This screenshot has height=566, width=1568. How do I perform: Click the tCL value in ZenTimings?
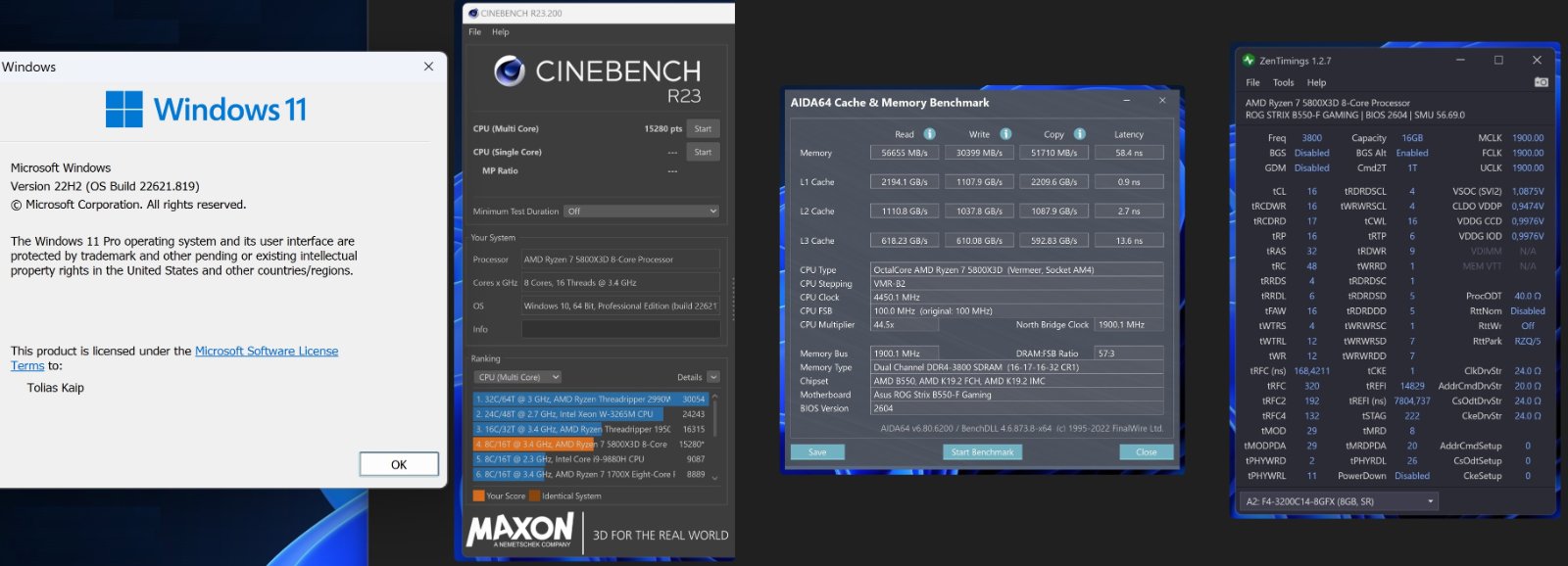tap(1311, 192)
